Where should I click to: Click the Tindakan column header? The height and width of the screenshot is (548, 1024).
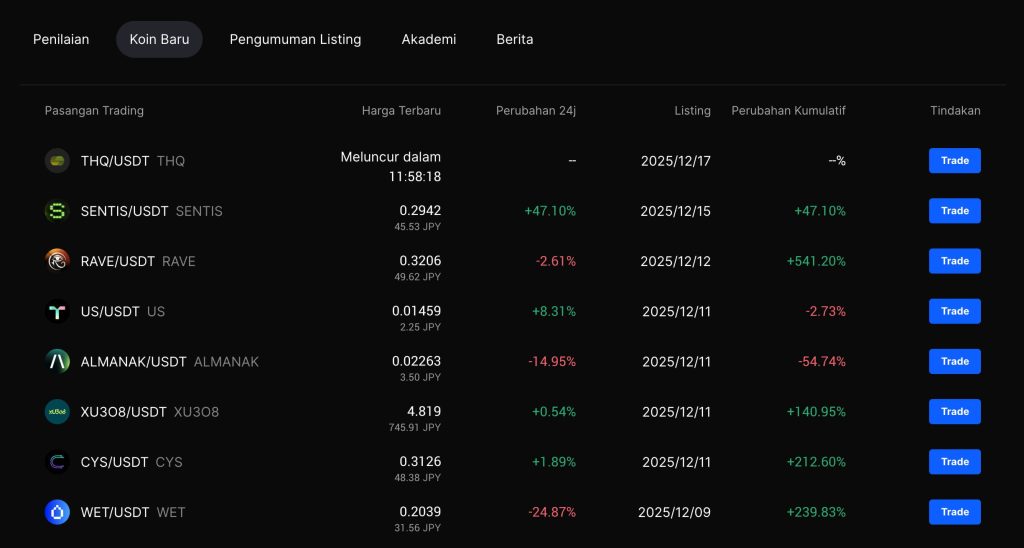tap(955, 111)
